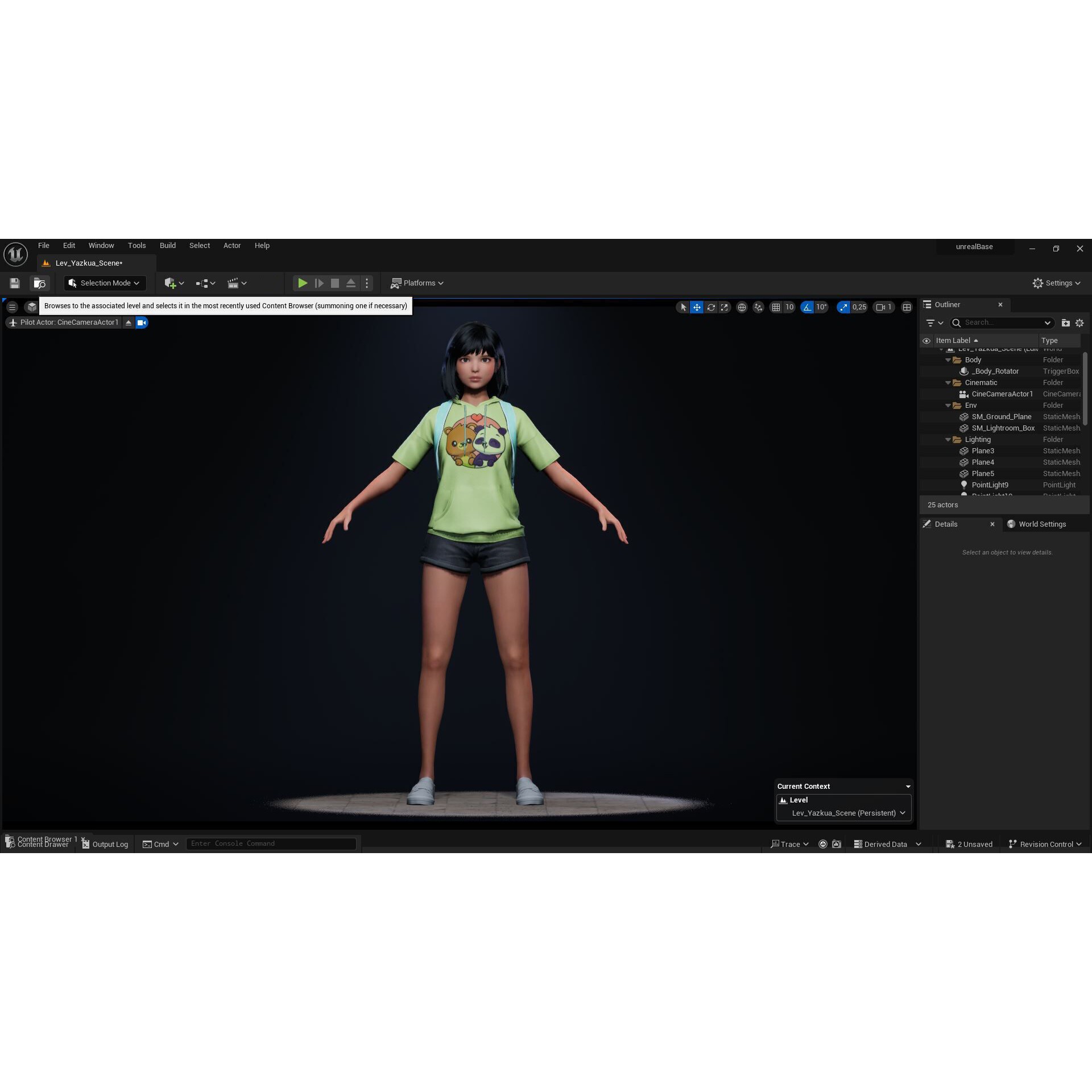Toggle grid snapping for translation

(776, 307)
